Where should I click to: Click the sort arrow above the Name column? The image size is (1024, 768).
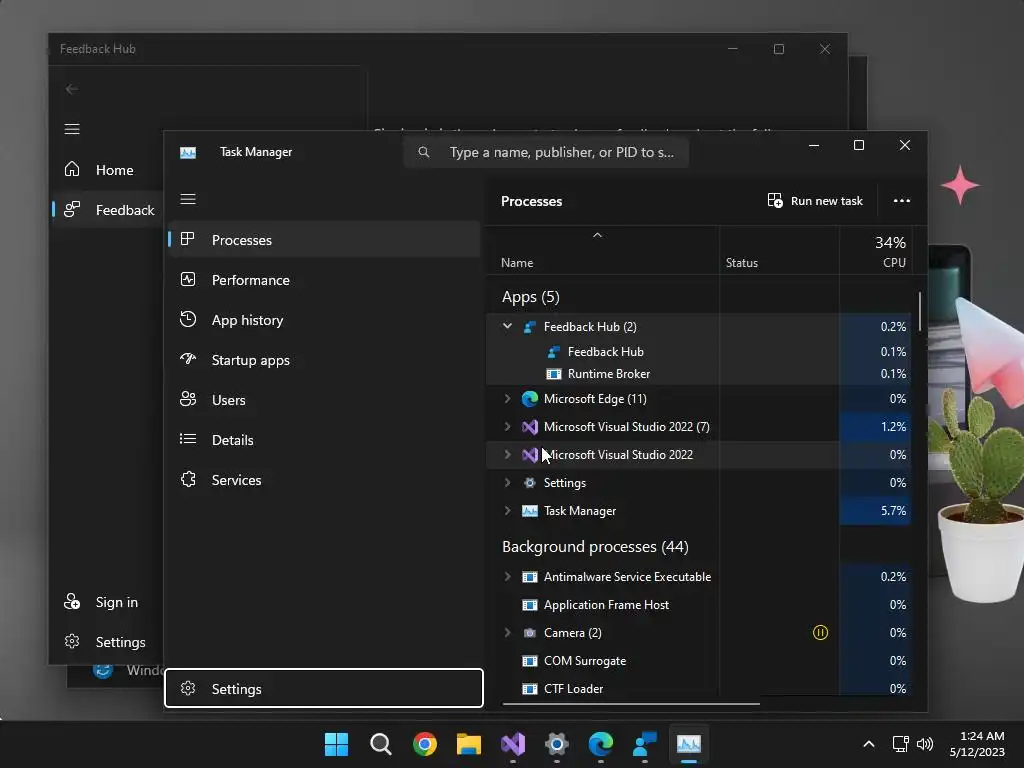tap(597, 235)
